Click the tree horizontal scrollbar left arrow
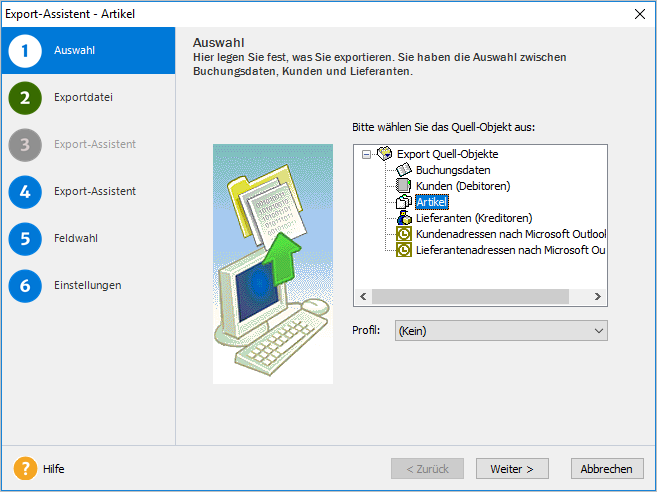This screenshot has height=492, width=657. coord(363,297)
